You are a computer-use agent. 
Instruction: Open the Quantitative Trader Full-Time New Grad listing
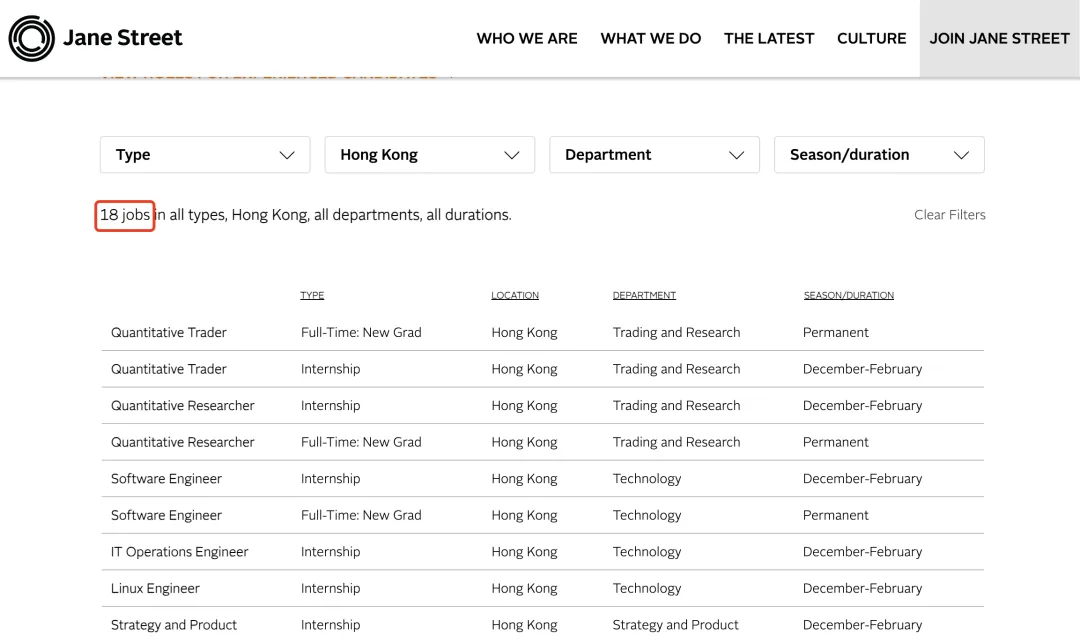pyautogui.click(x=543, y=333)
